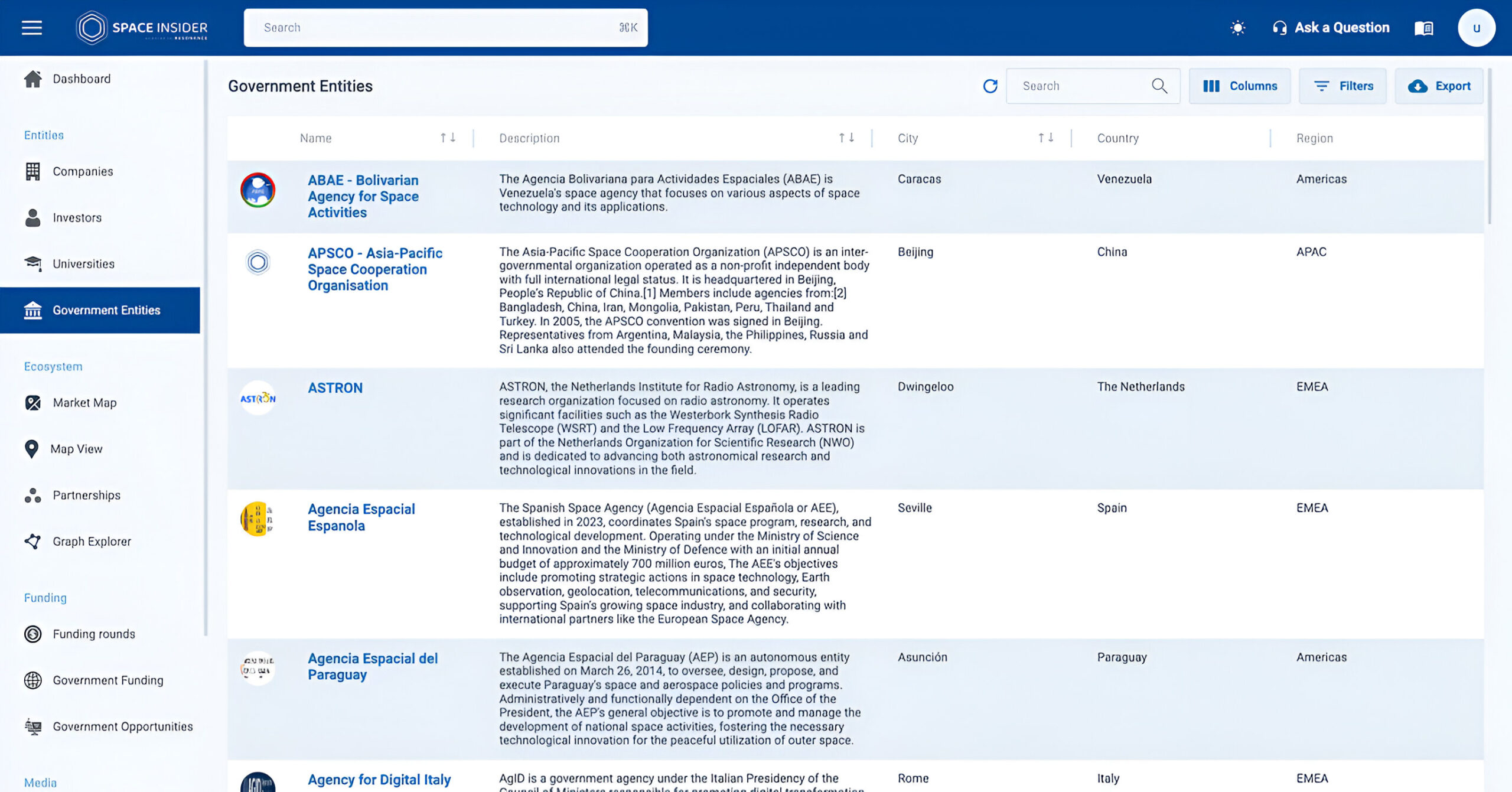Click the APSCO logo thumbnail

click(x=258, y=262)
